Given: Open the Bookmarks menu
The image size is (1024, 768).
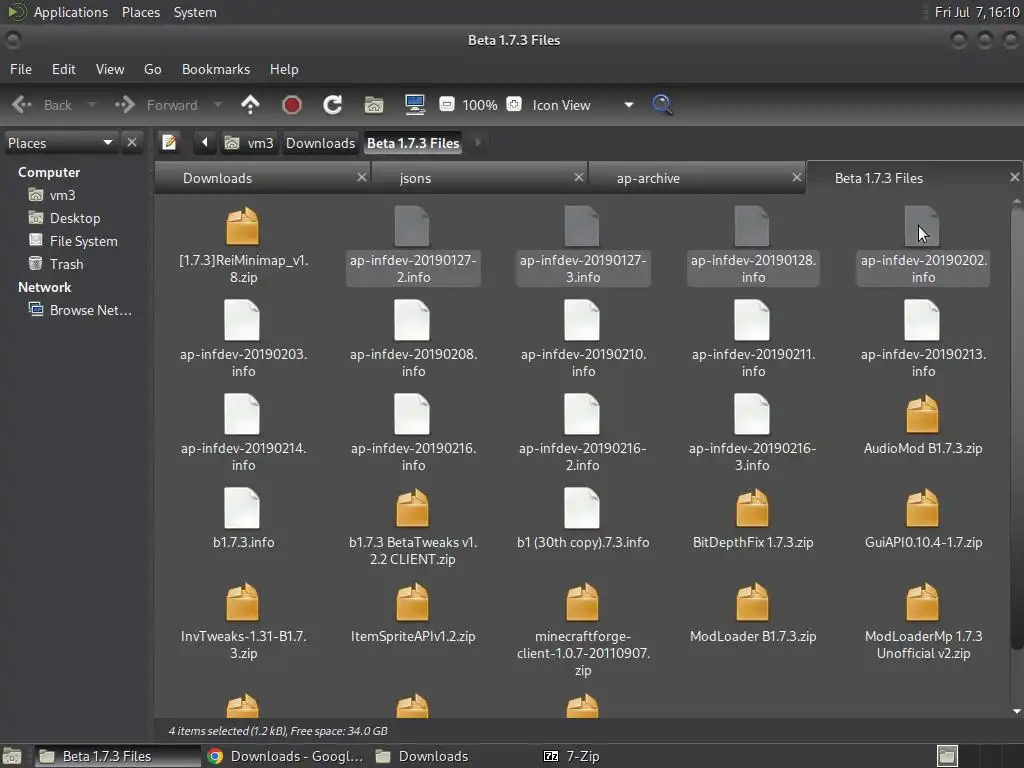Looking at the screenshot, I should (x=216, y=69).
